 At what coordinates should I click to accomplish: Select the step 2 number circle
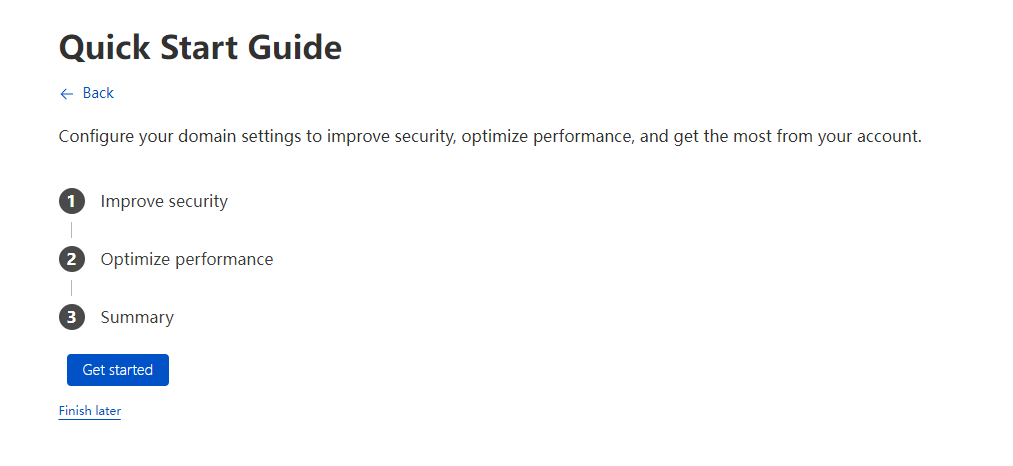point(71,259)
